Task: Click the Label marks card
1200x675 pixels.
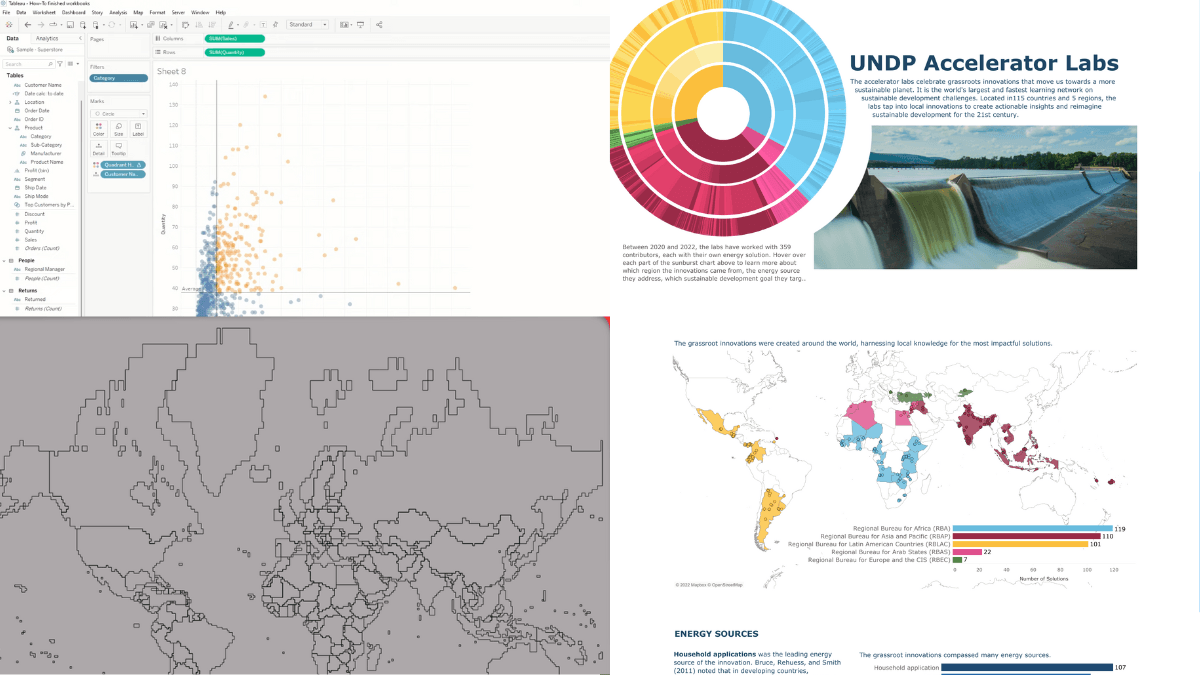Action: click(x=138, y=129)
